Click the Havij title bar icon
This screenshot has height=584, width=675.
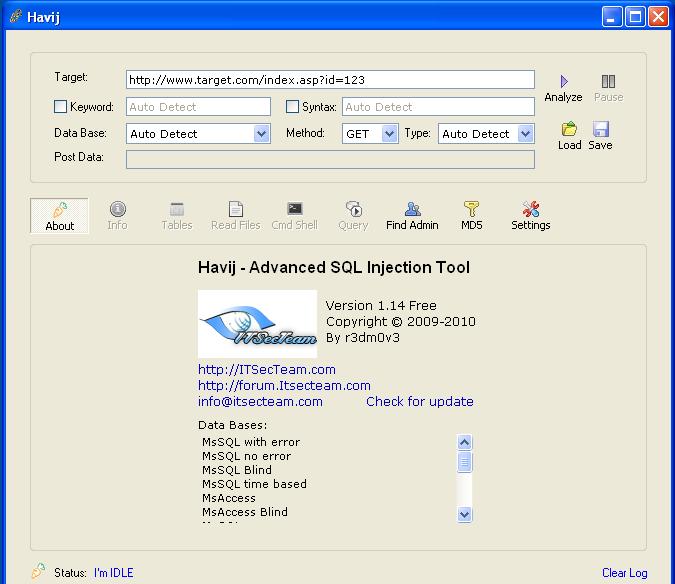[x=16, y=16]
